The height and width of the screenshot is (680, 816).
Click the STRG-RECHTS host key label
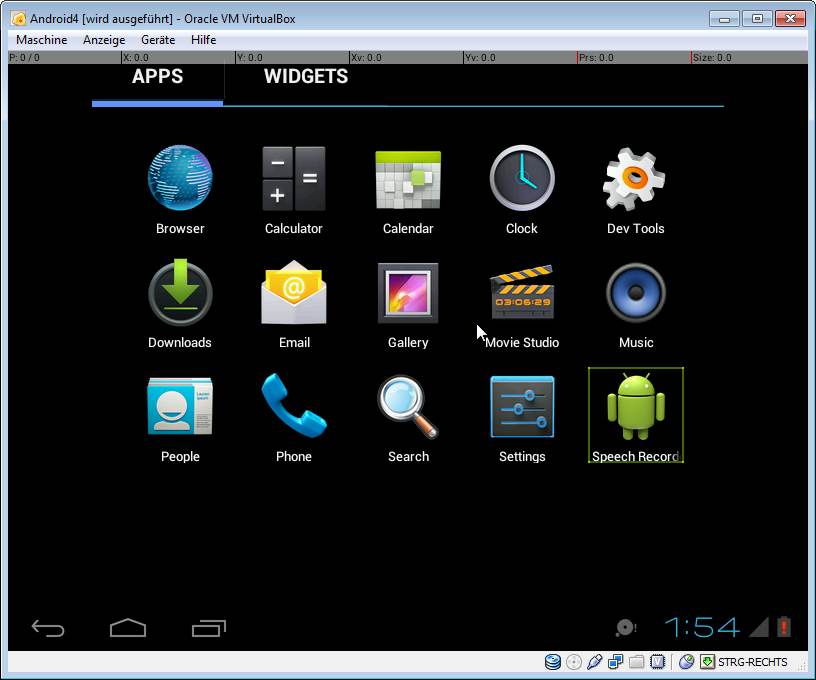pos(753,662)
